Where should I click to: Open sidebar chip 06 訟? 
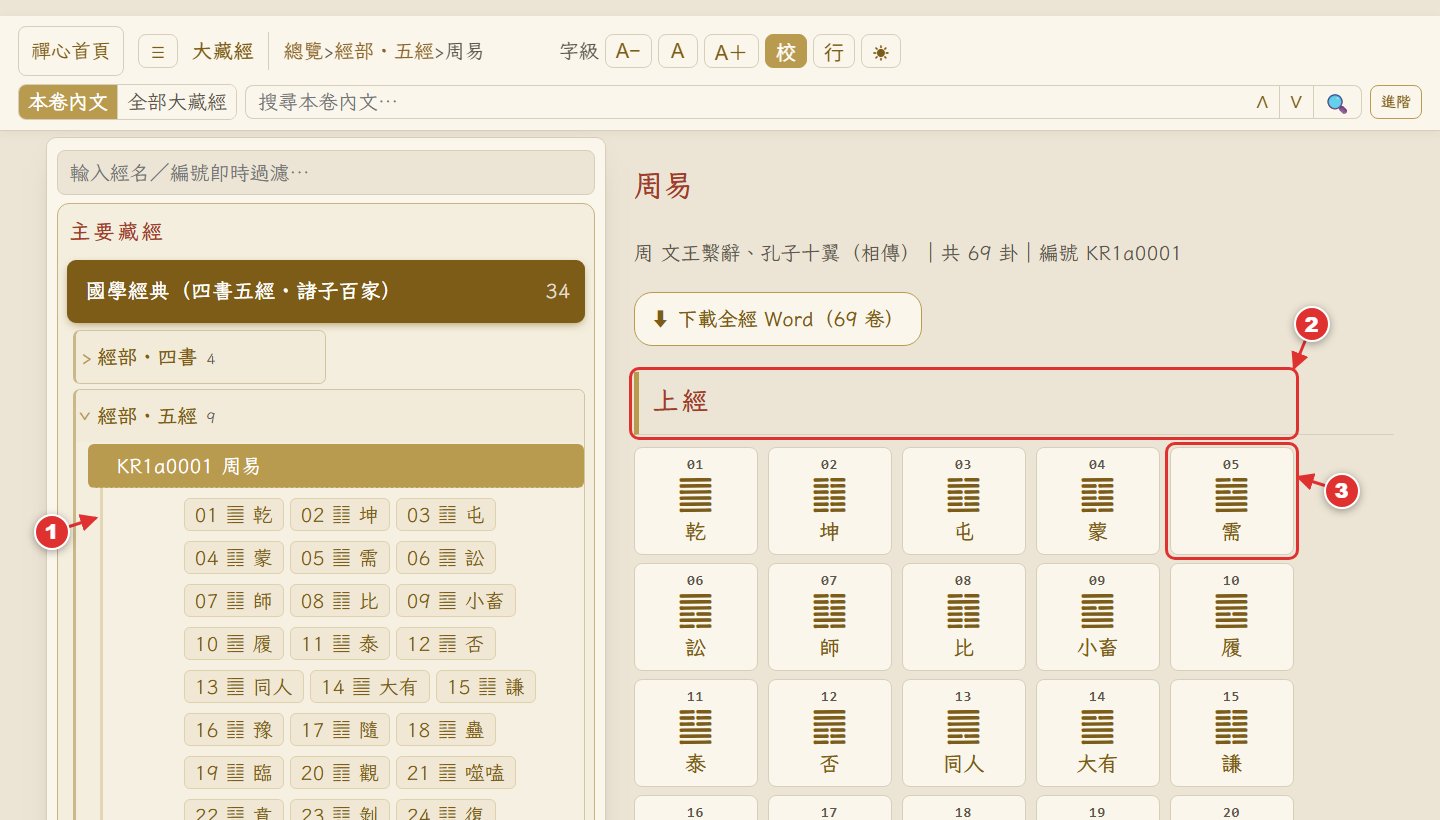pos(446,558)
